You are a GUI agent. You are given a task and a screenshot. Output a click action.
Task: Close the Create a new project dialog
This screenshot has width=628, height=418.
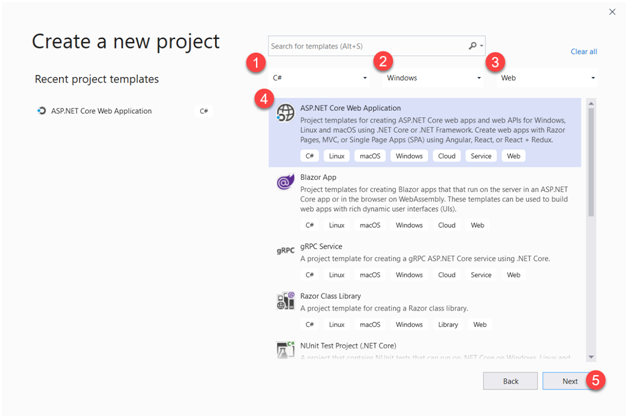tap(612, 12)
